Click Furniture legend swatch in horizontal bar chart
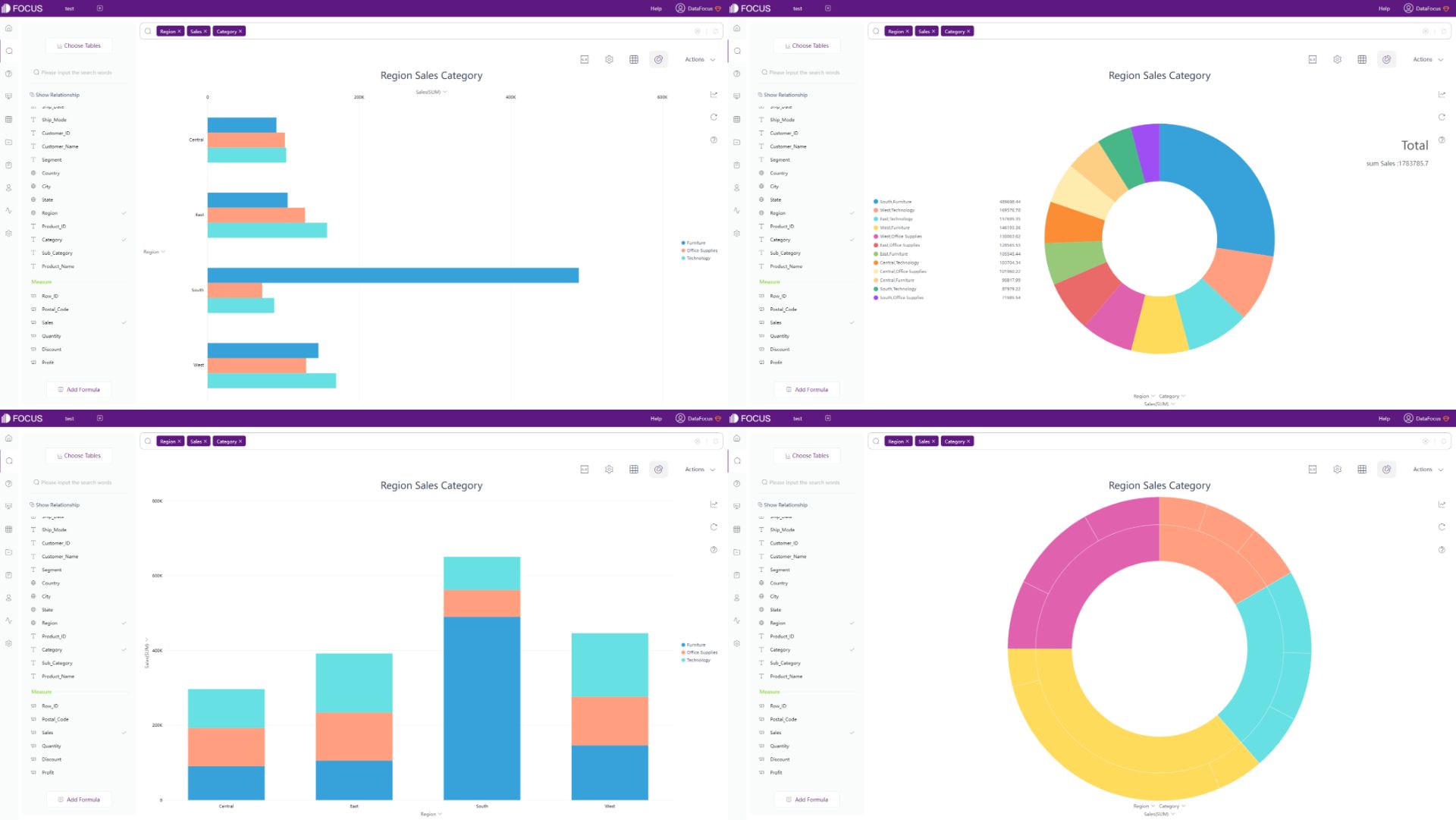Screen dimensions: 1456x820 point(683,243)
